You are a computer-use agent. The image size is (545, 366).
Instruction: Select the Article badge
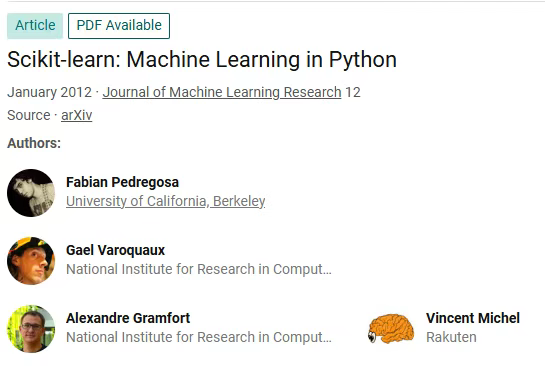pos(35,26)
